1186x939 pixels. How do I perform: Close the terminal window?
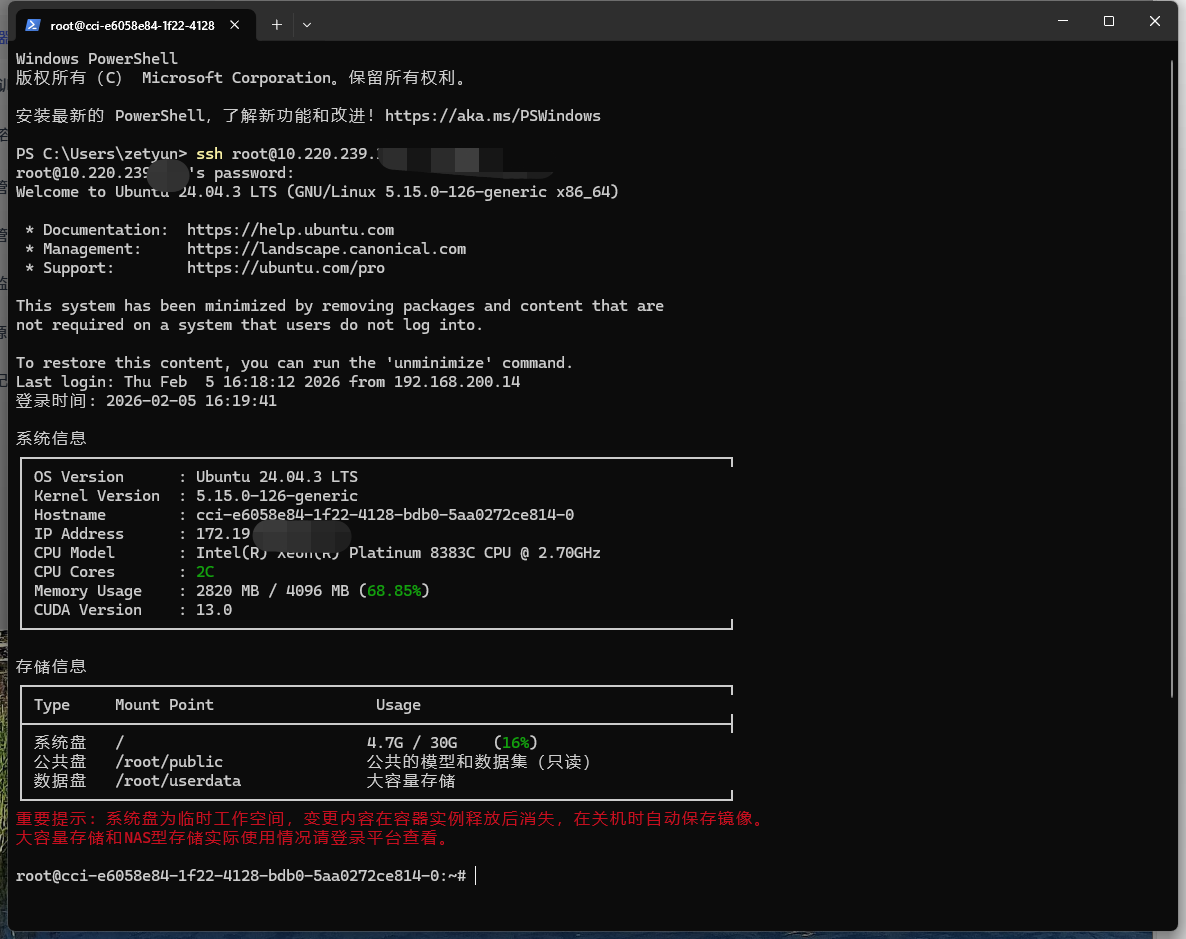click(1154, 21)
